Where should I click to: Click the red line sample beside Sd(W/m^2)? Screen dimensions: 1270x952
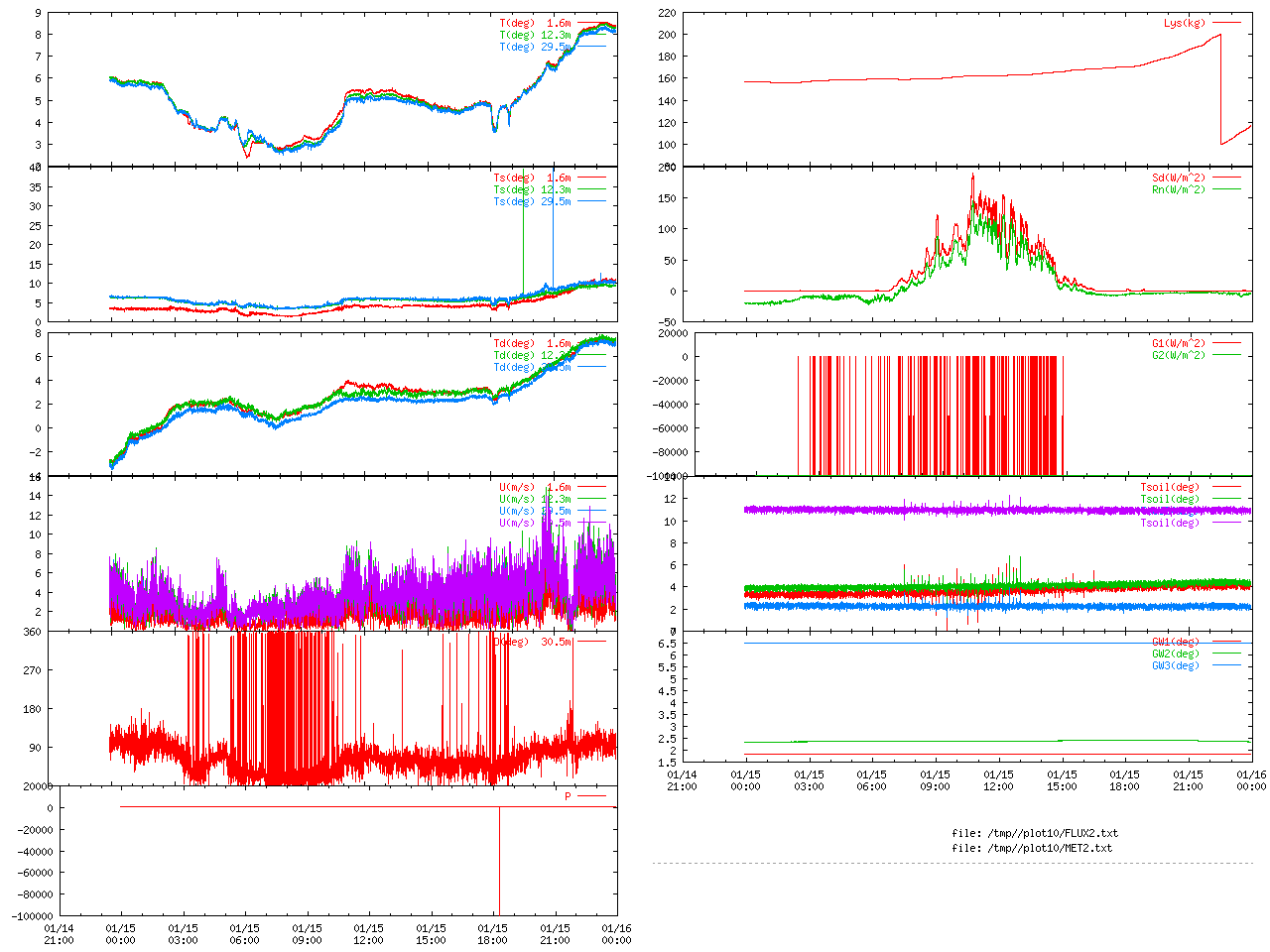pyautogui.click(x=1226, y=178)
